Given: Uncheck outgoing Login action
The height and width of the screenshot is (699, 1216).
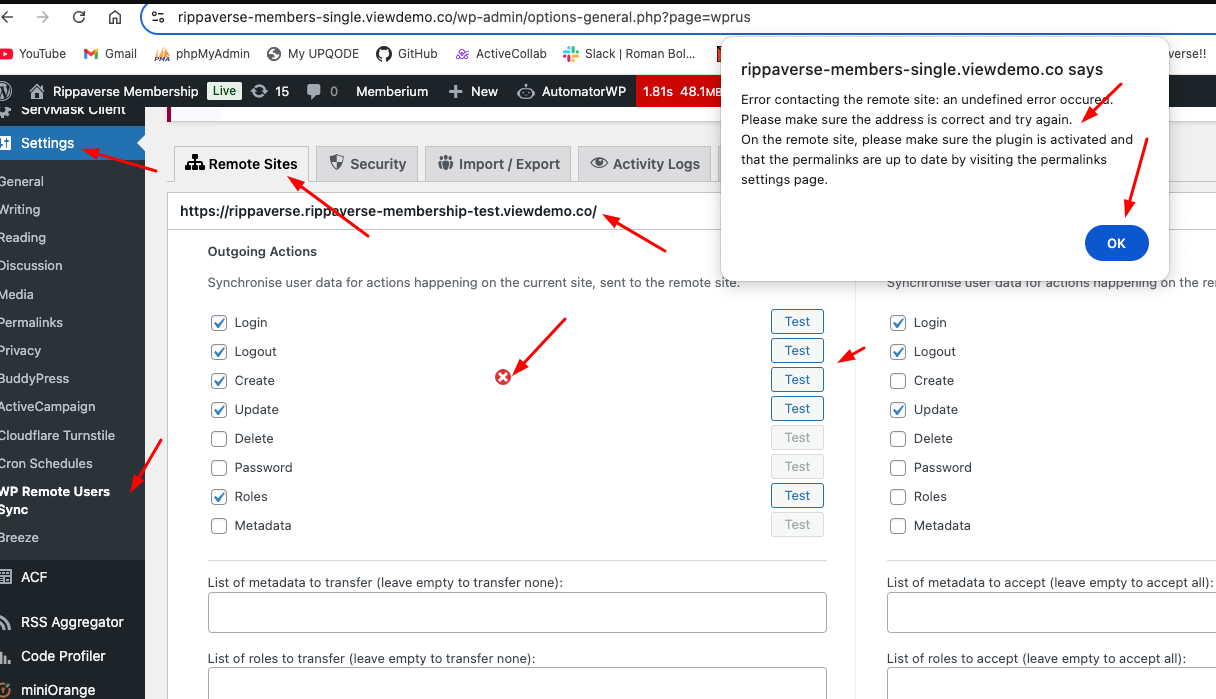Looking at the screenshot, I should [x=219, y=323].
